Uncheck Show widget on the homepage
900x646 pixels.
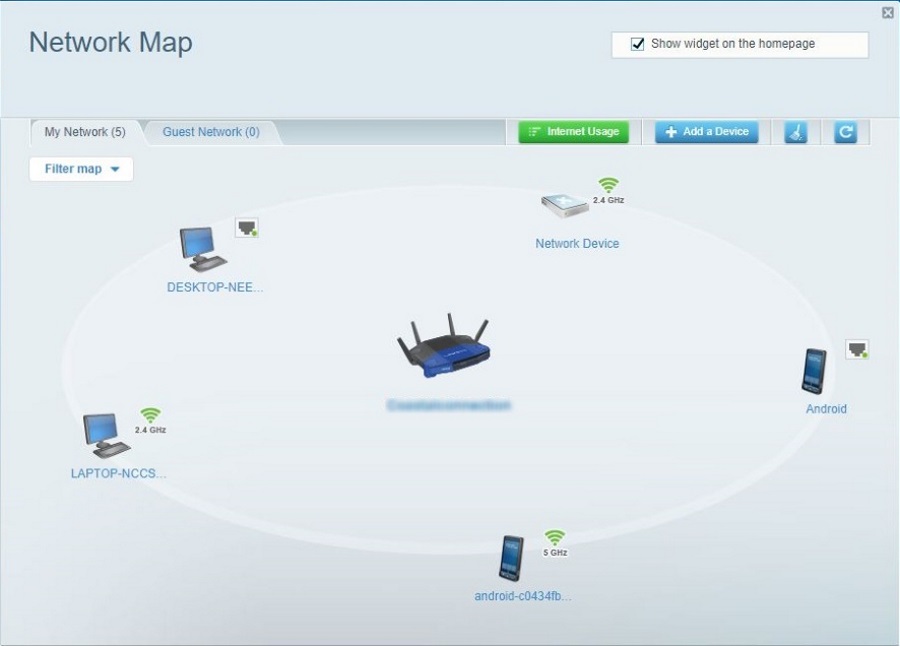point(637,44)
